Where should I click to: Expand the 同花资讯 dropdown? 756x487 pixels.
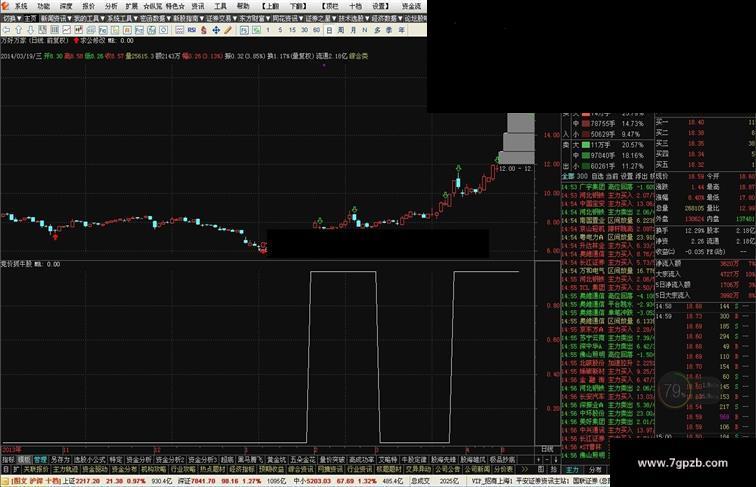click(x=287, y=18)
